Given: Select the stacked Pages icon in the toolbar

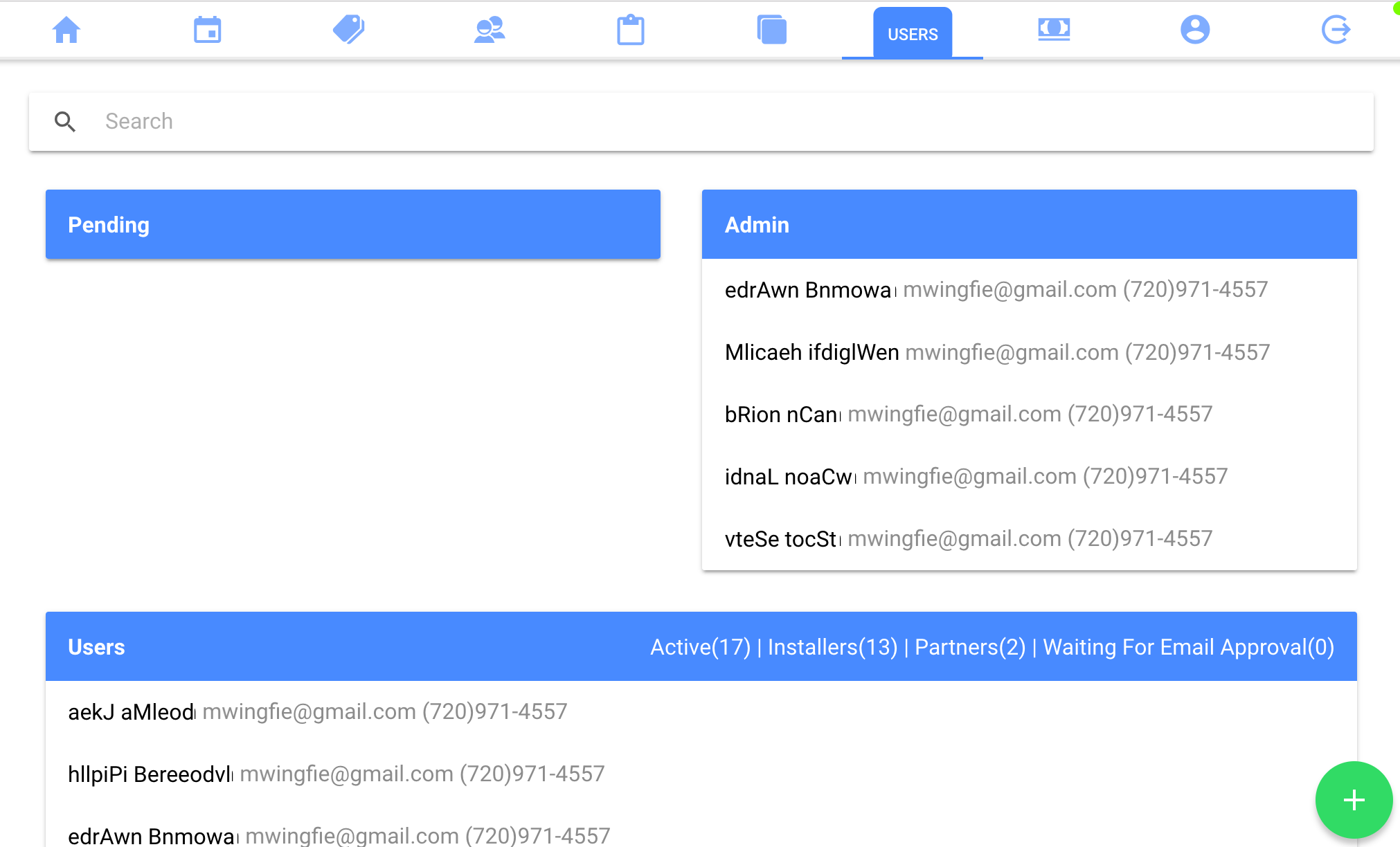Looking at the screenshot, I should click(x=771, y=30).
